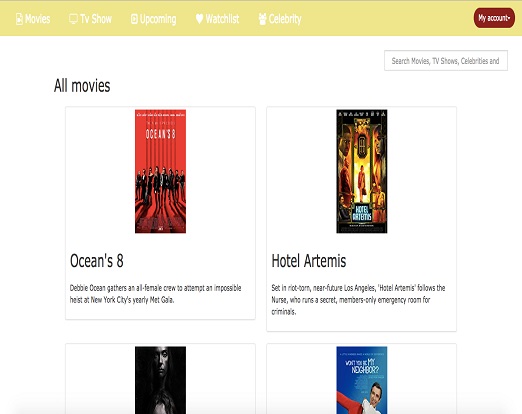Click the My account dropdown caret
This screenshot has height=414, width=522.
click(509, 18)
